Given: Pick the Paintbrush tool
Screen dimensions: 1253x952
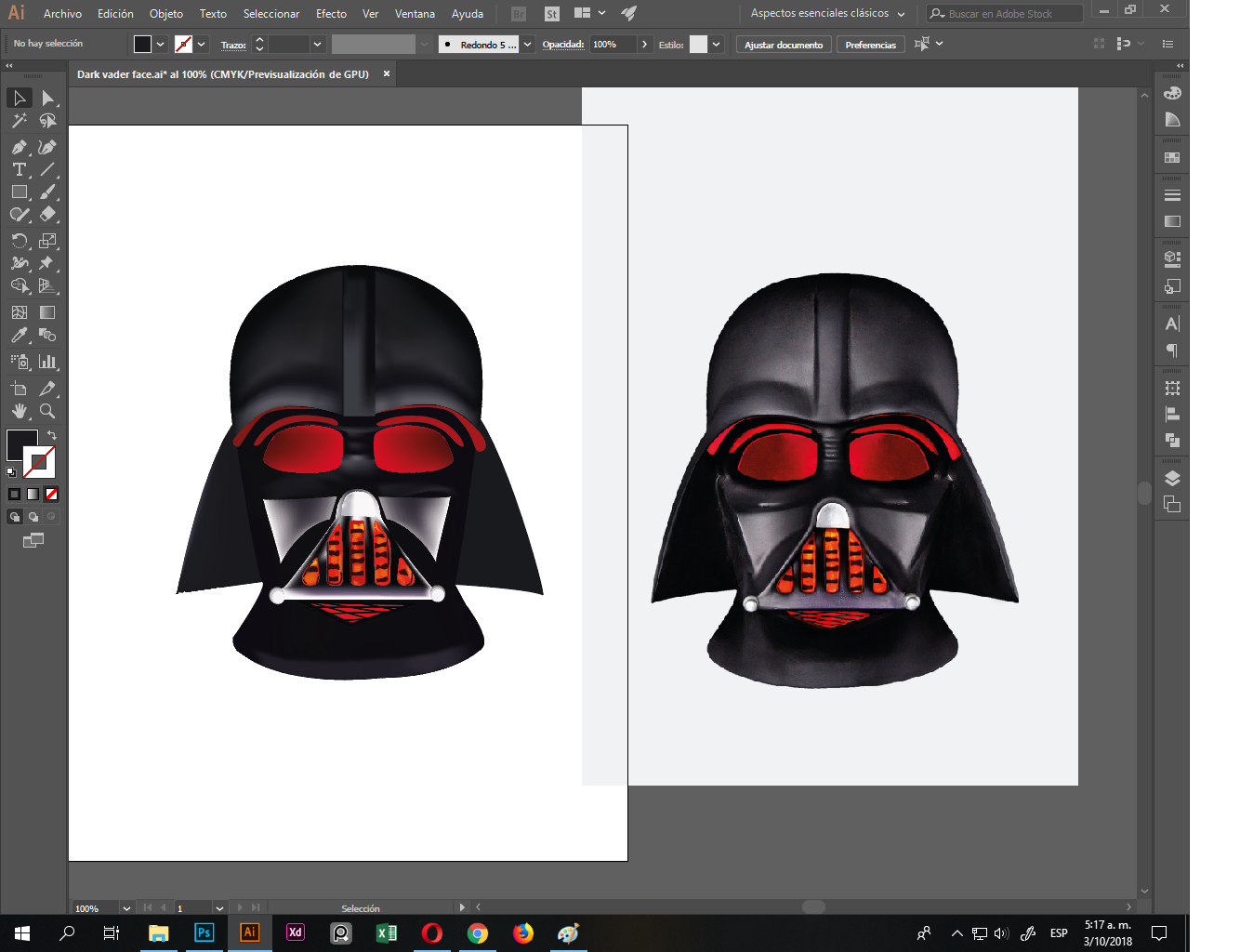Looking at the screenshot, I should 48,192.
